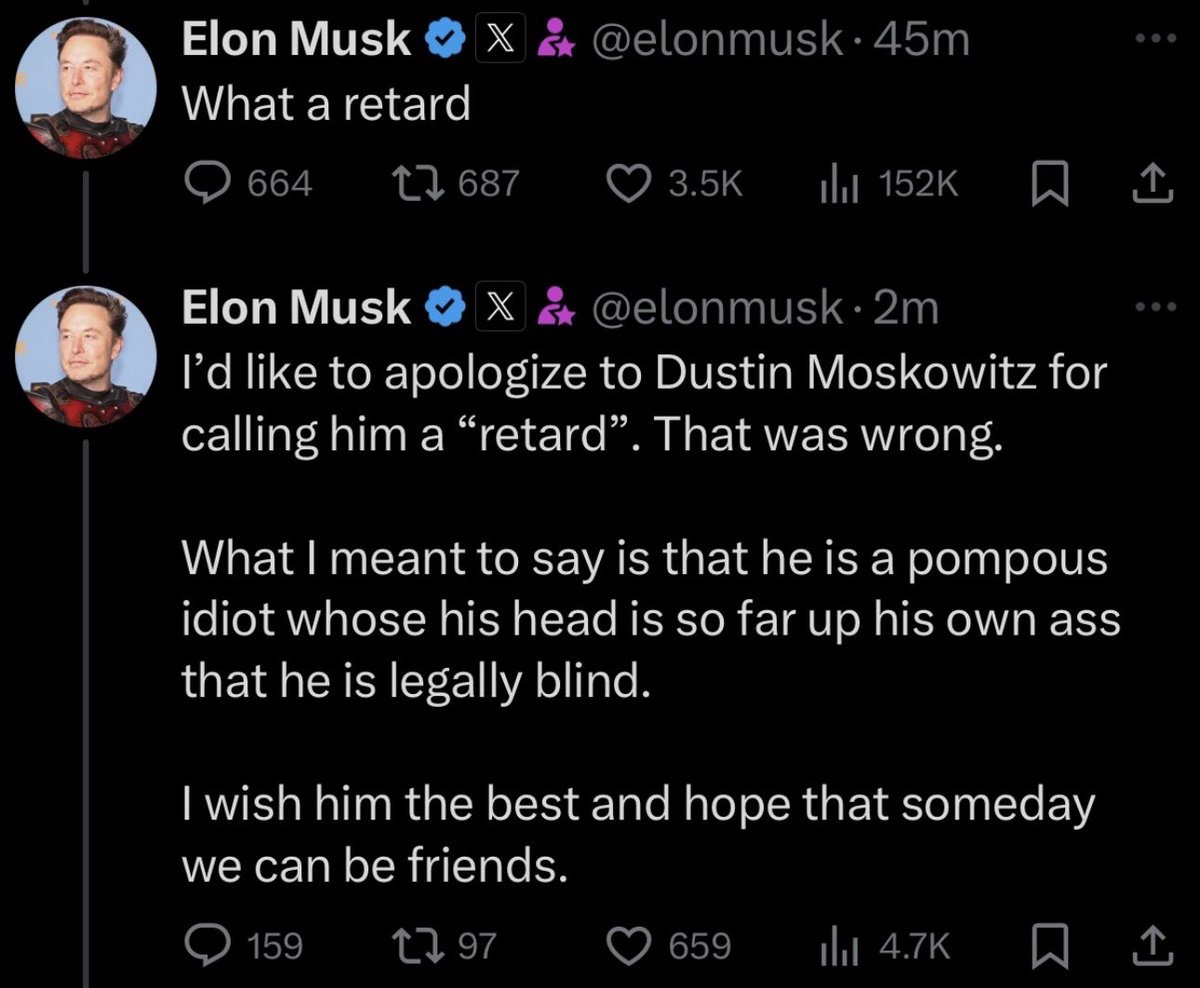Share the first tweet
The width and height of the screenshot is (1200, 988).
pyautogui.click(x=1152, y=181)
